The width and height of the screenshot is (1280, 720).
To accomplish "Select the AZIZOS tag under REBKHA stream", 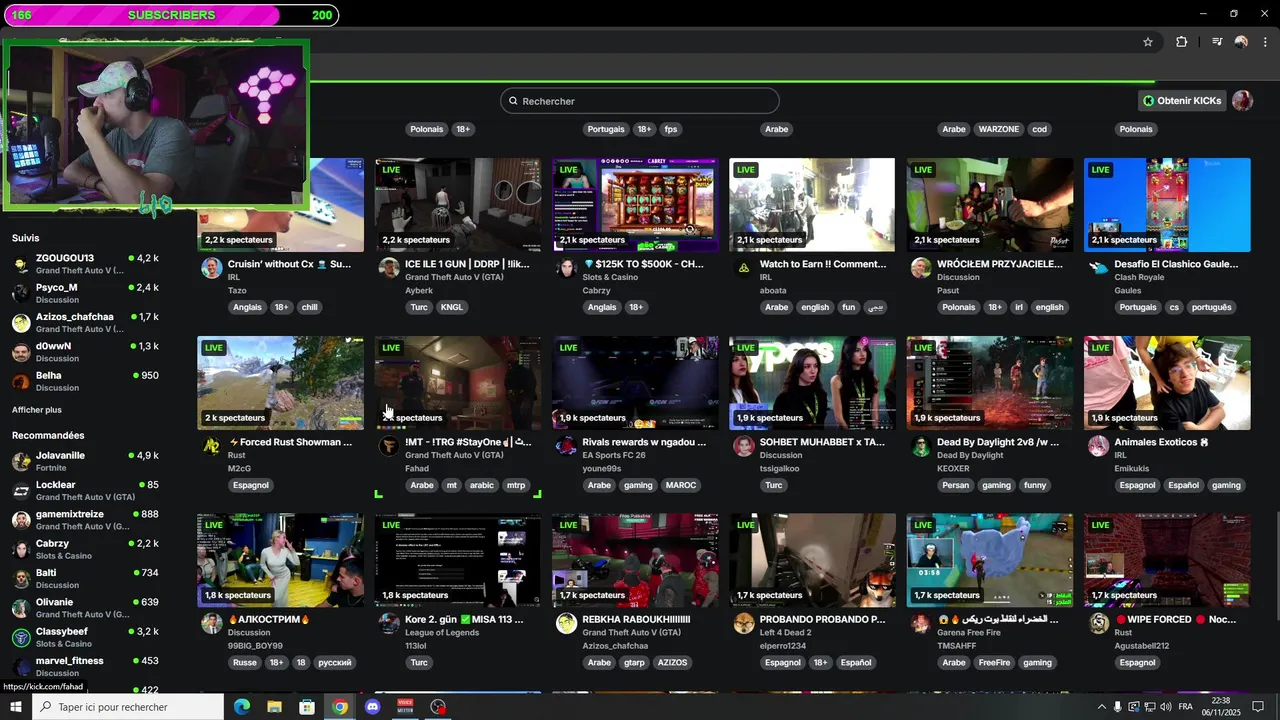I will pos(672,663).
